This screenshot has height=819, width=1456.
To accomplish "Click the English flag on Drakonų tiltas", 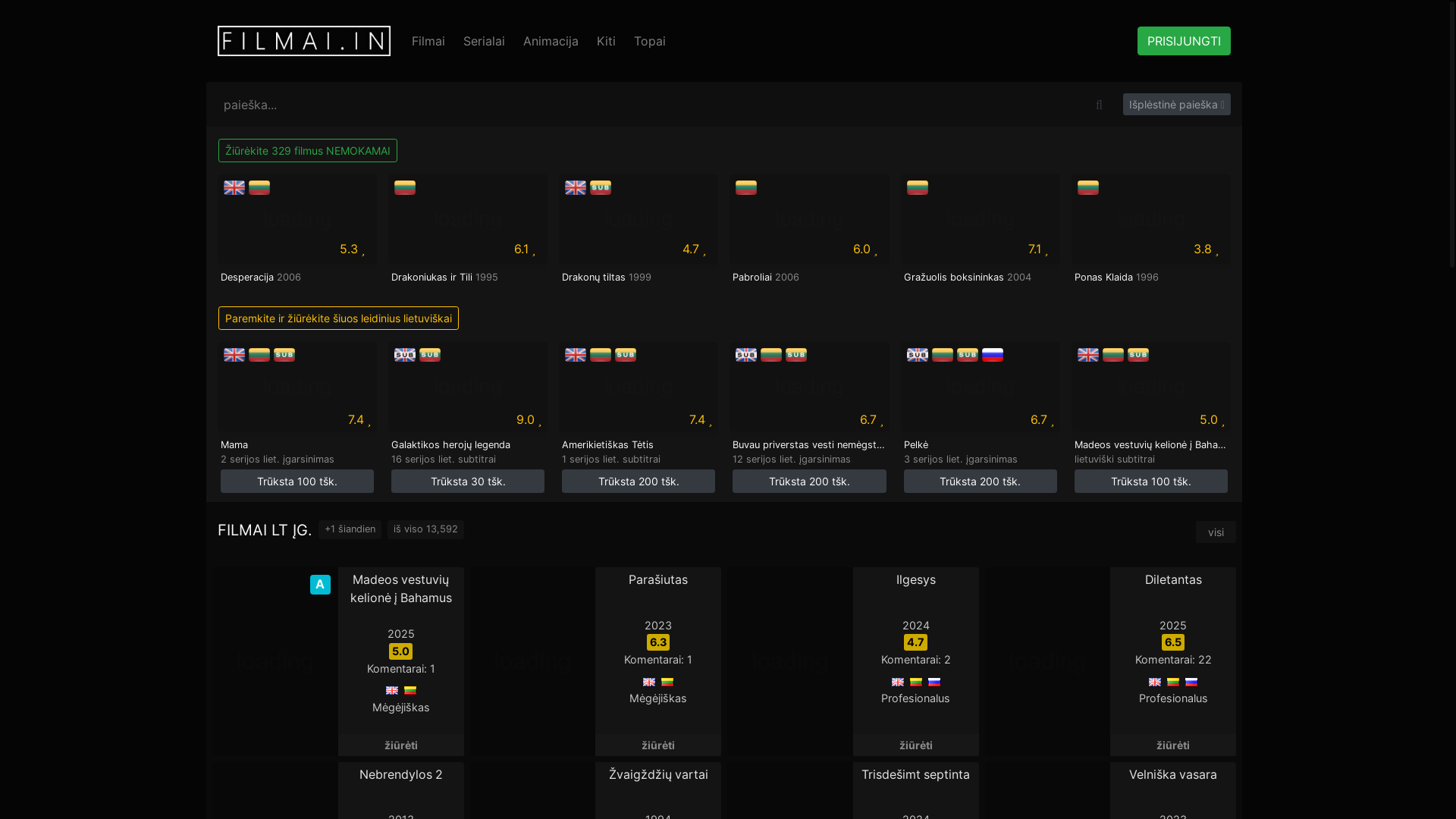I will click(576, 187).
